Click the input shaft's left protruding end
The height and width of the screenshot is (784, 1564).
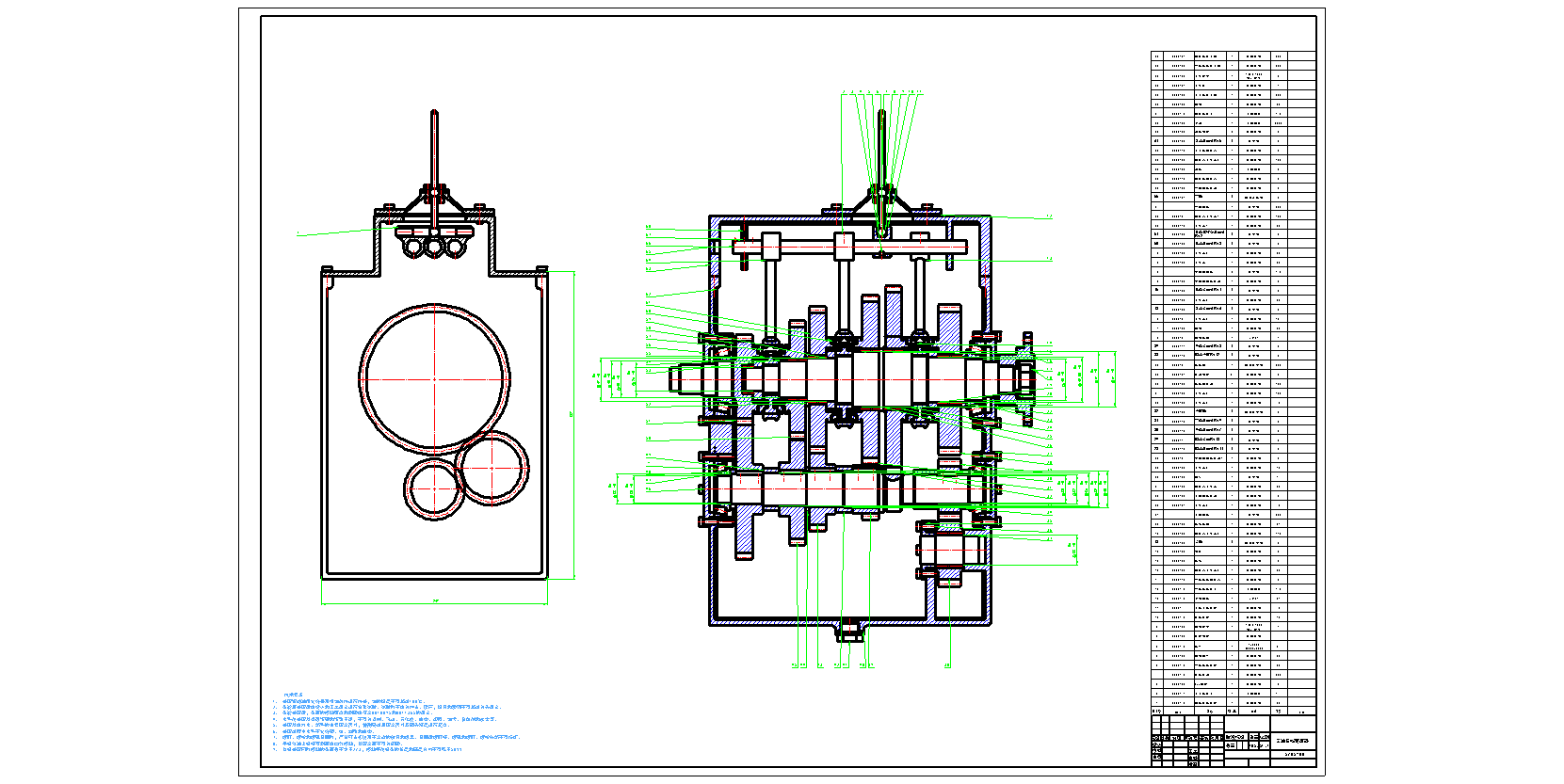pyautogui.click(x=685, y=379)
